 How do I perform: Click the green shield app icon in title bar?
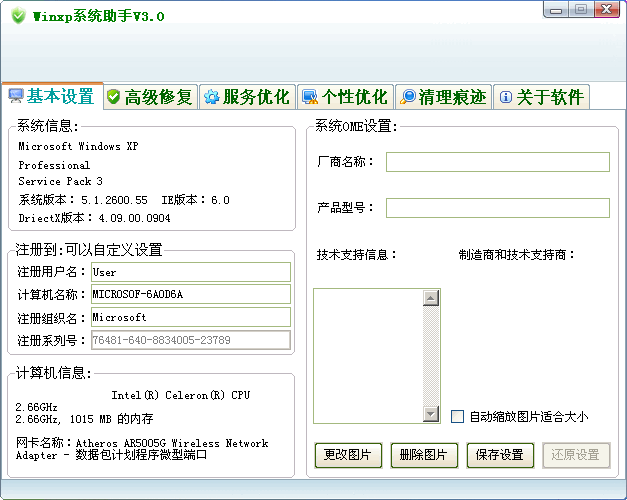18,16
